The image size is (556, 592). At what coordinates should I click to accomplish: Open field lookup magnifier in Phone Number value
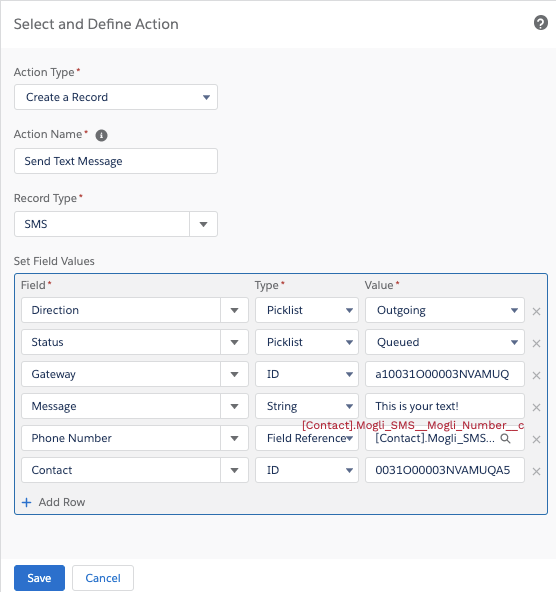pos(505,438)
